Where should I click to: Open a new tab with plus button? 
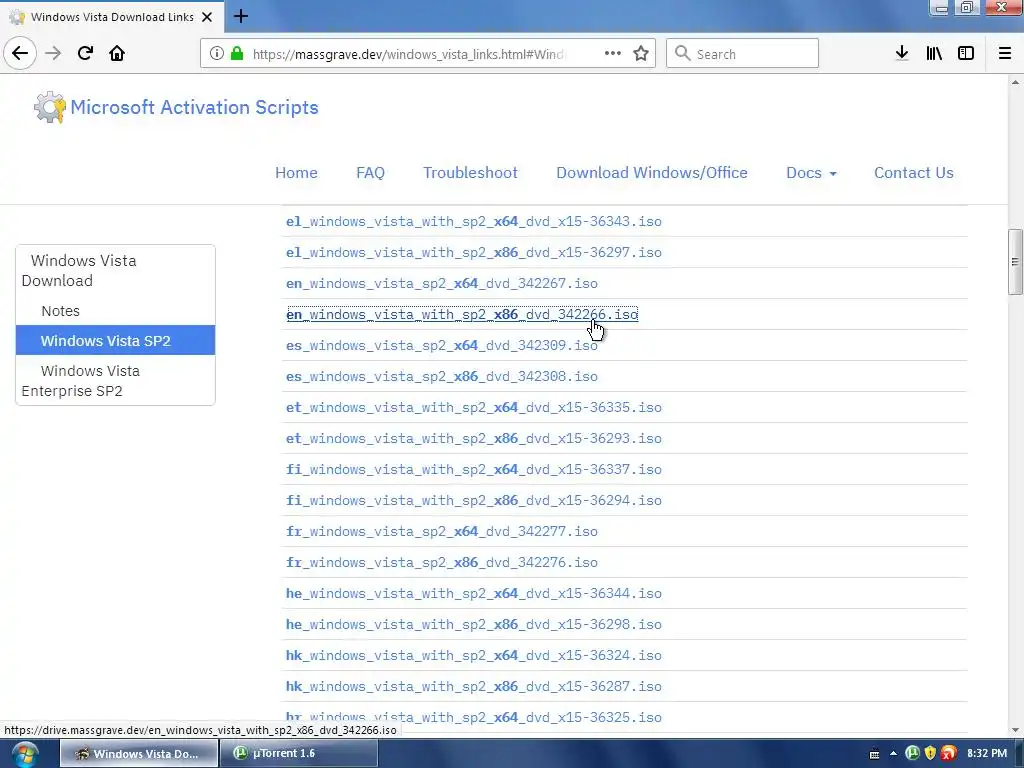coord(240,16)
